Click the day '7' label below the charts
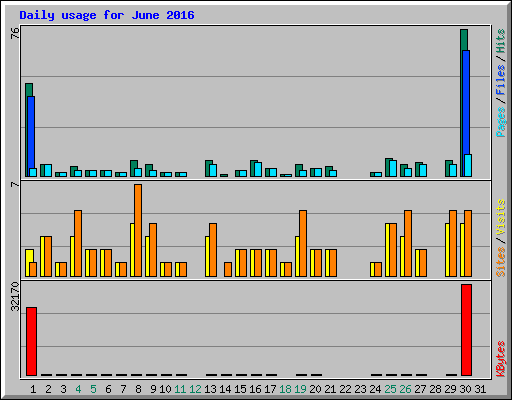This screenshot has width=512, height=400. point(123,389)
